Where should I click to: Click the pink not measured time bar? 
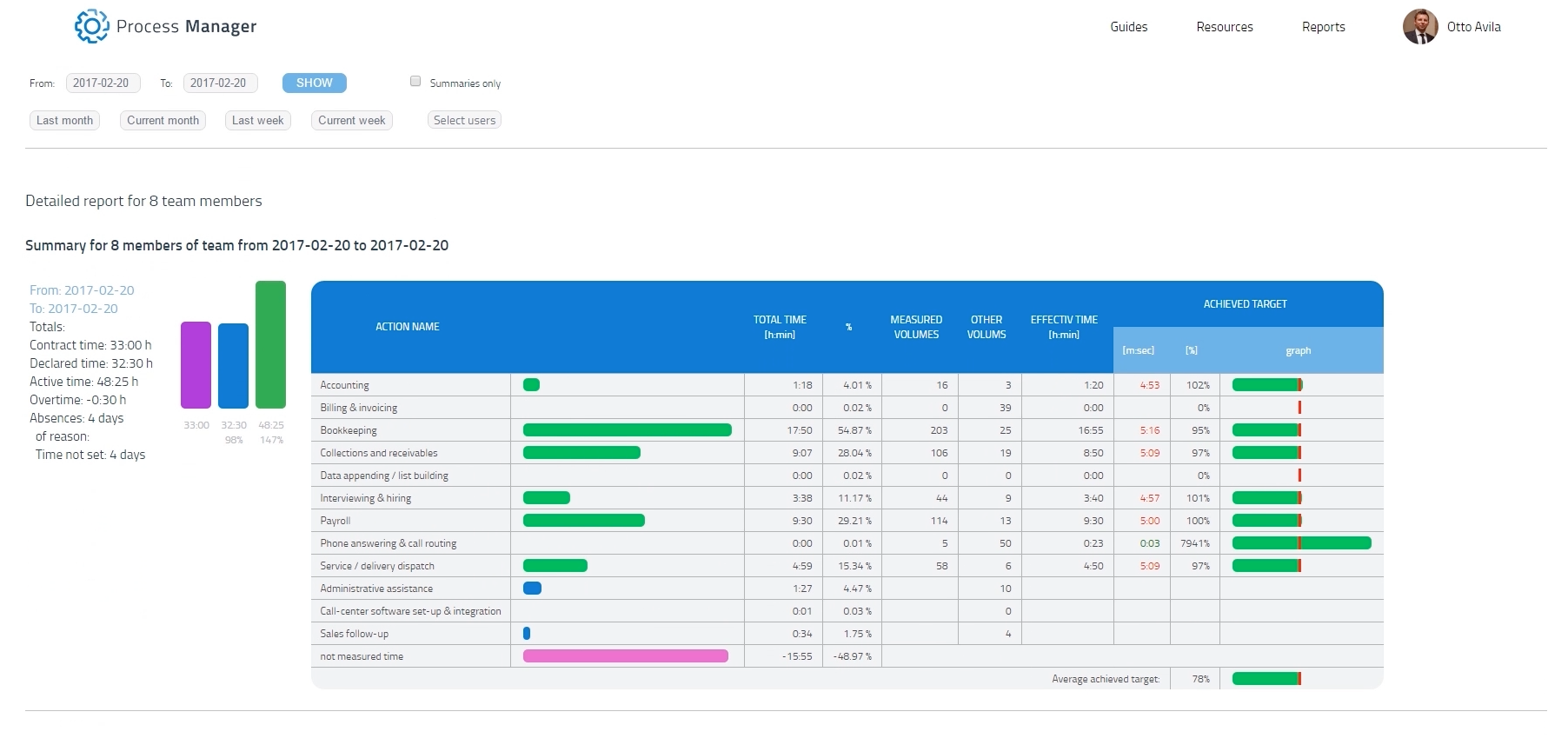(x=625, y=656)
